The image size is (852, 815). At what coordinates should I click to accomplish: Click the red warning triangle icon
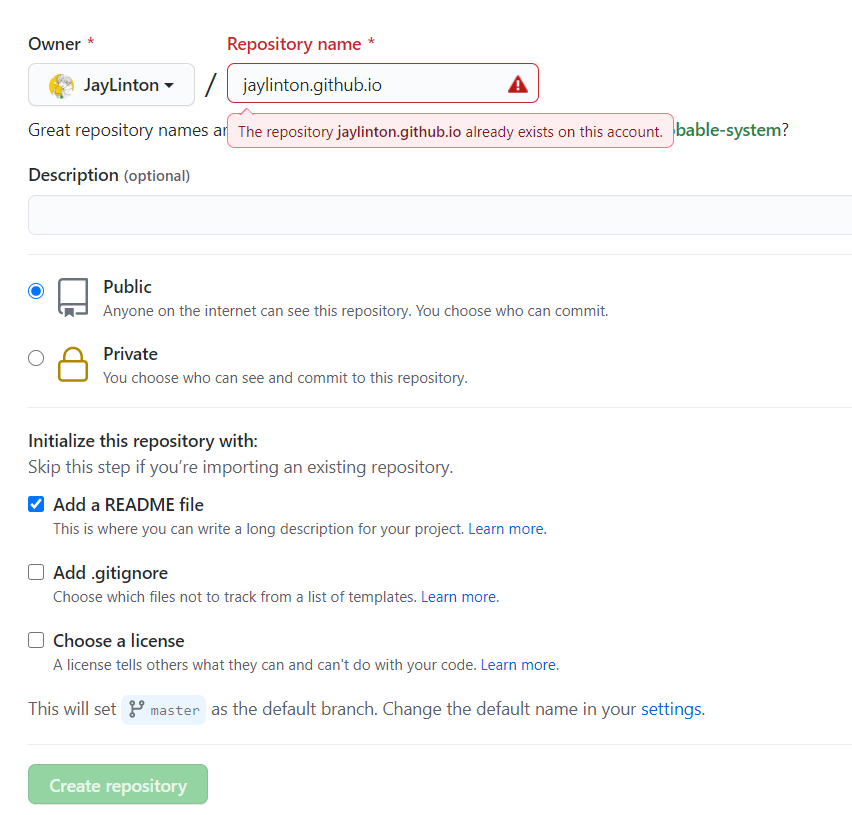[518, 84]
